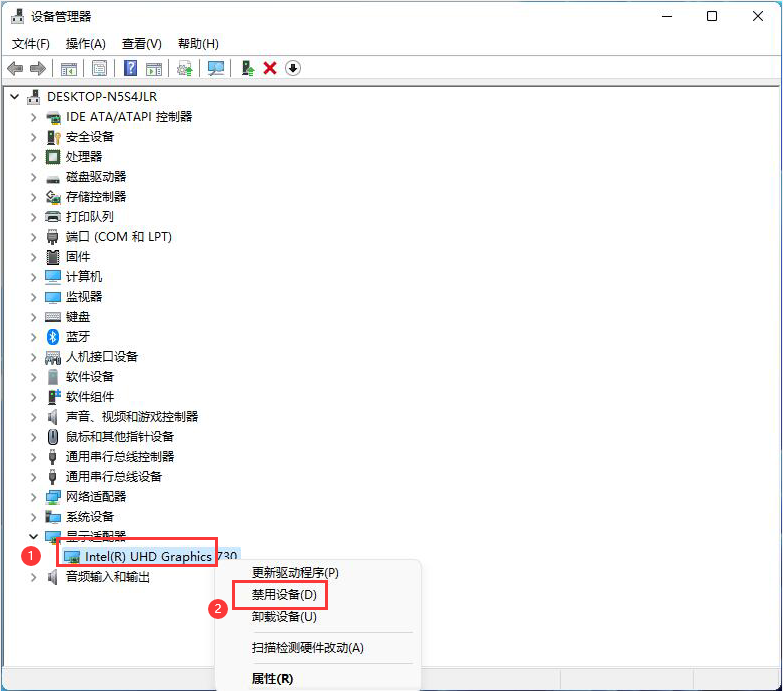Click the Properties sheet toolbar icon
783x691 pixels.
tap(99, 68)
